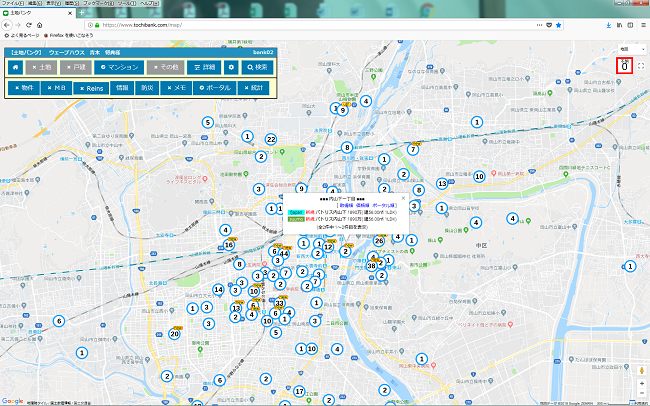Close the property info popup
Viewport: 650px width, 406px height.
403,198
